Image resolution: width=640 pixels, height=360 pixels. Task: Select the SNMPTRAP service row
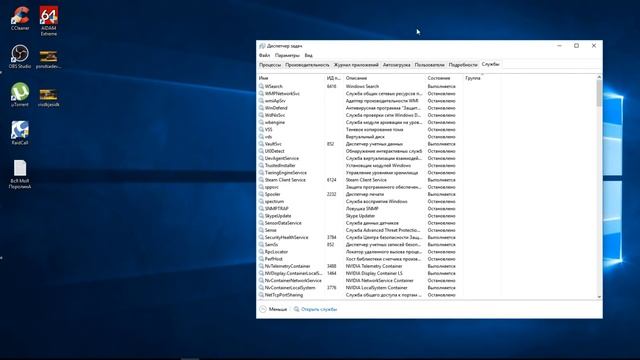(x=427, y=209)
